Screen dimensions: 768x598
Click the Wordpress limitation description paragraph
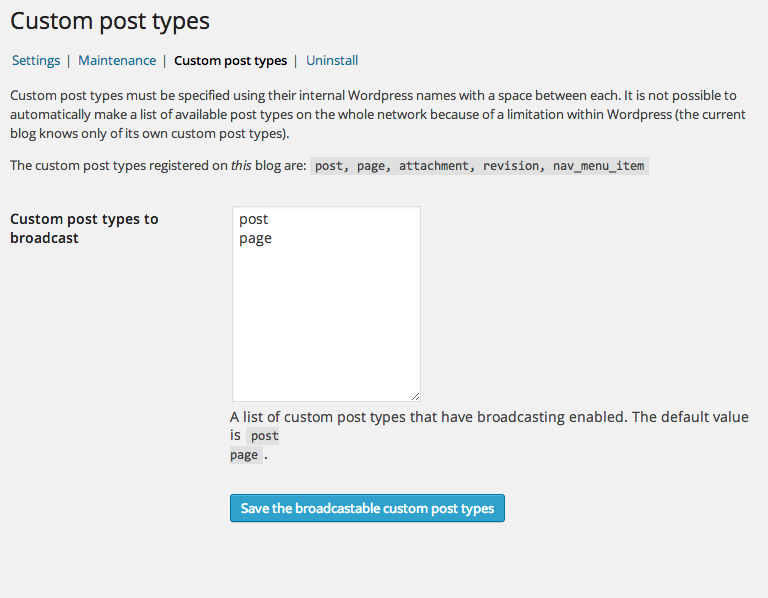(x=378, y=114)
